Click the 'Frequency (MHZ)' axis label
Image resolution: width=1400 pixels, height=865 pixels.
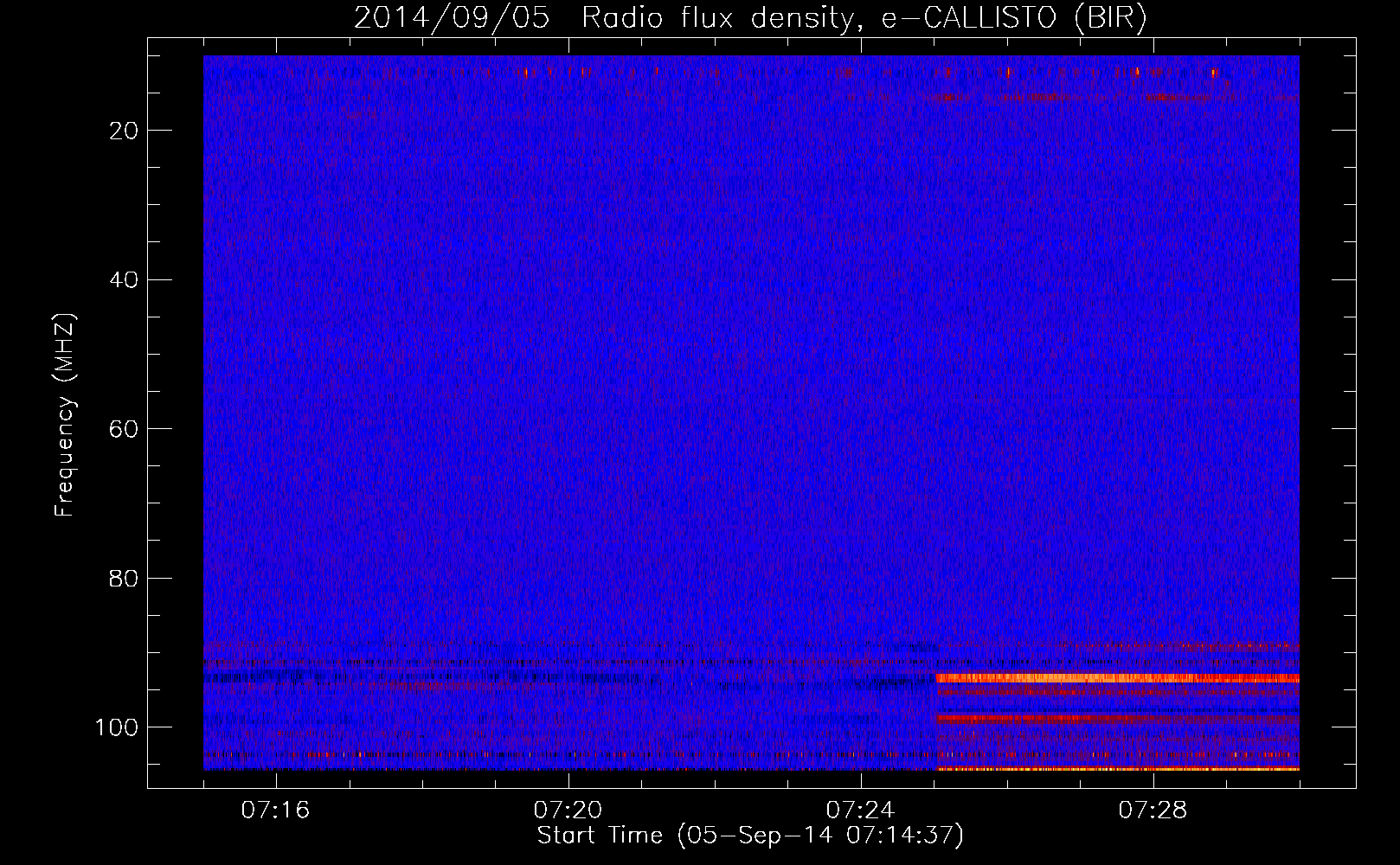click(x=65, y=415)
